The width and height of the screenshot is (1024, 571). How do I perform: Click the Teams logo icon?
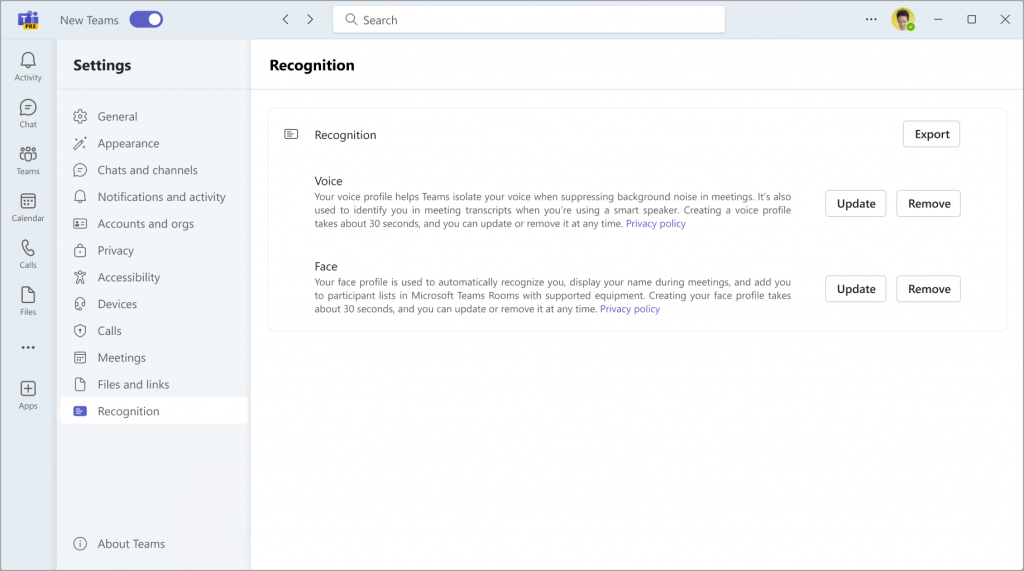click(28, 20)
